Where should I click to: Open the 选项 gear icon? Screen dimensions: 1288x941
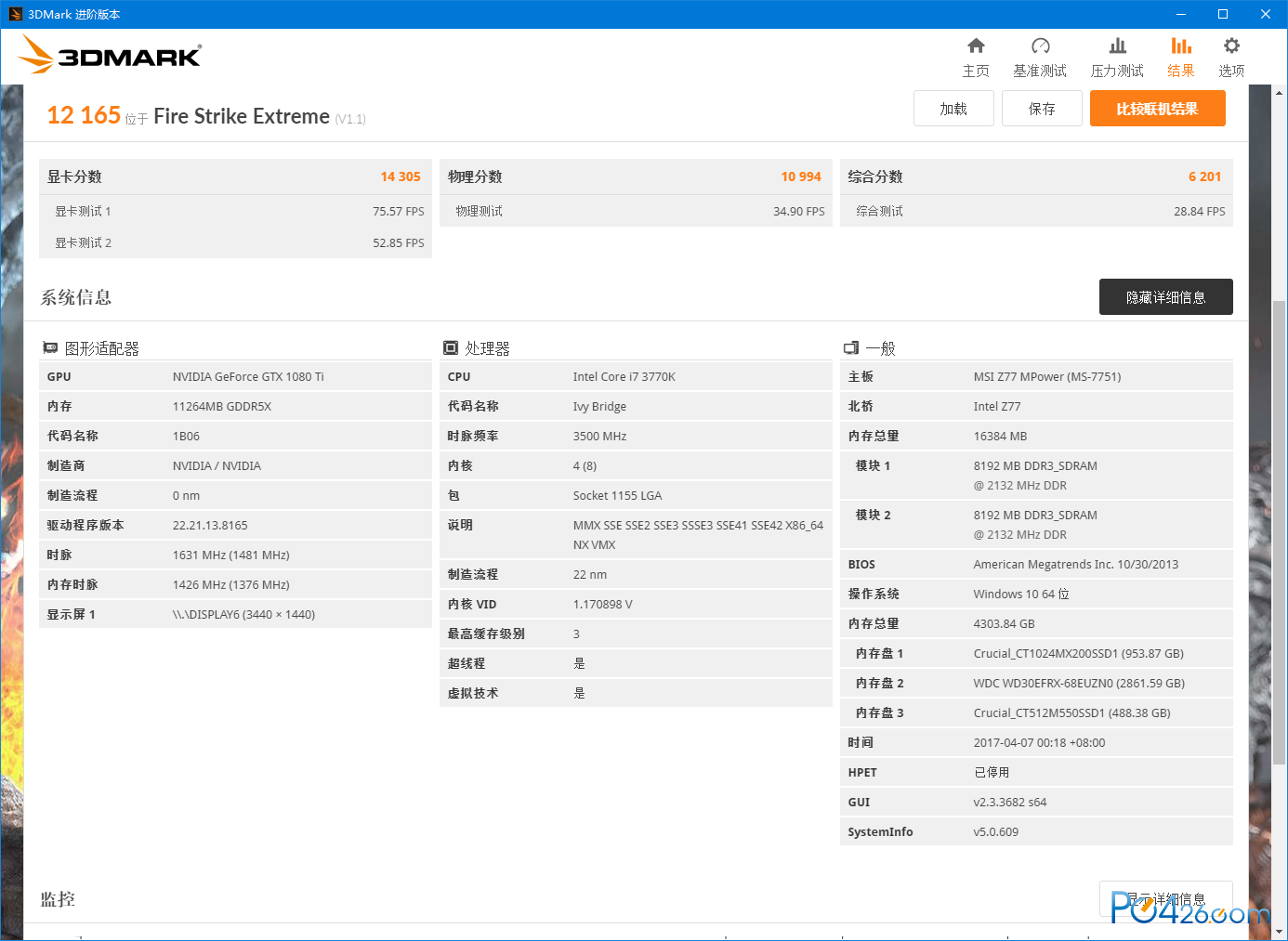coord(1231,46)
